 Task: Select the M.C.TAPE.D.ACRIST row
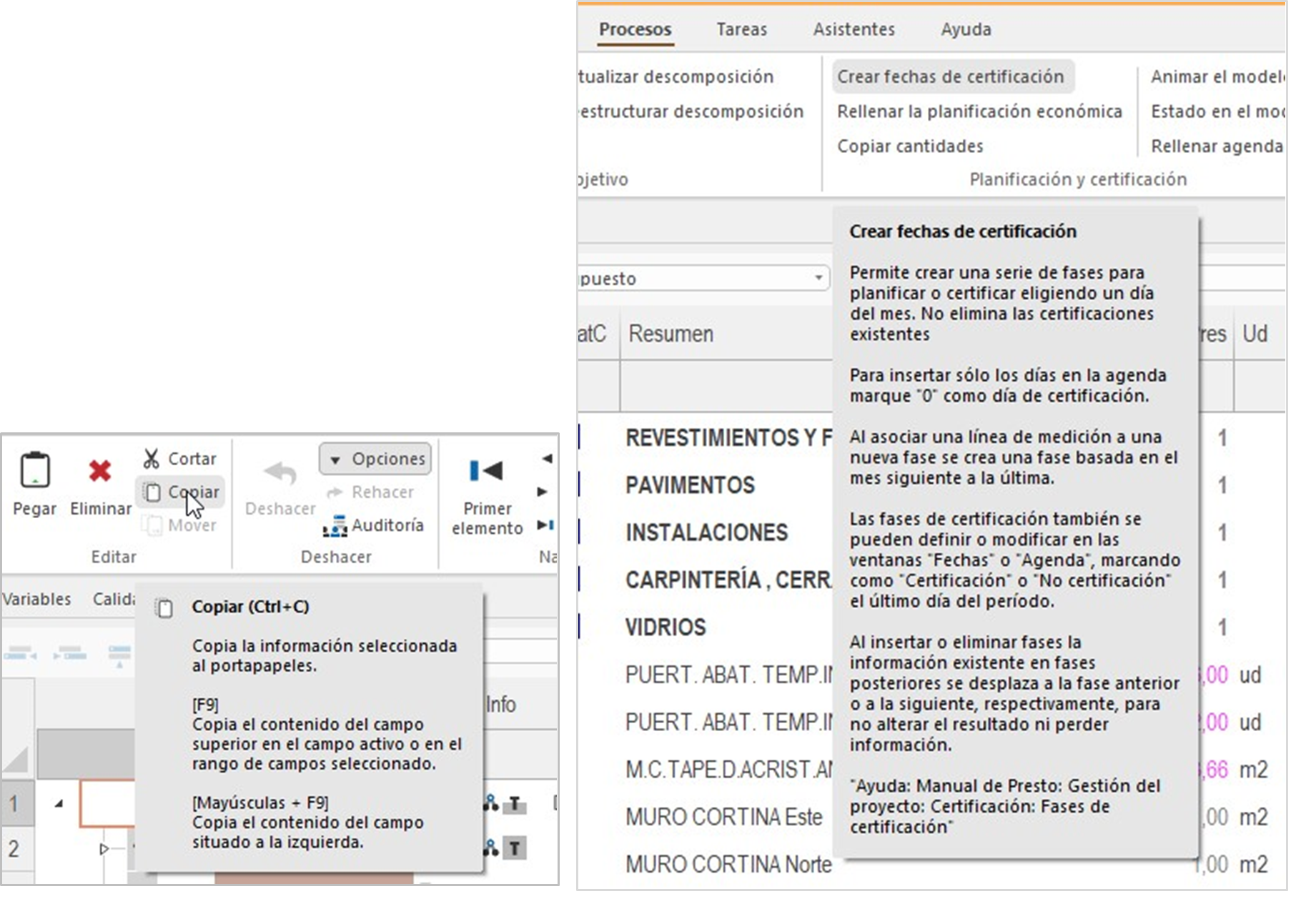(728, 770)
